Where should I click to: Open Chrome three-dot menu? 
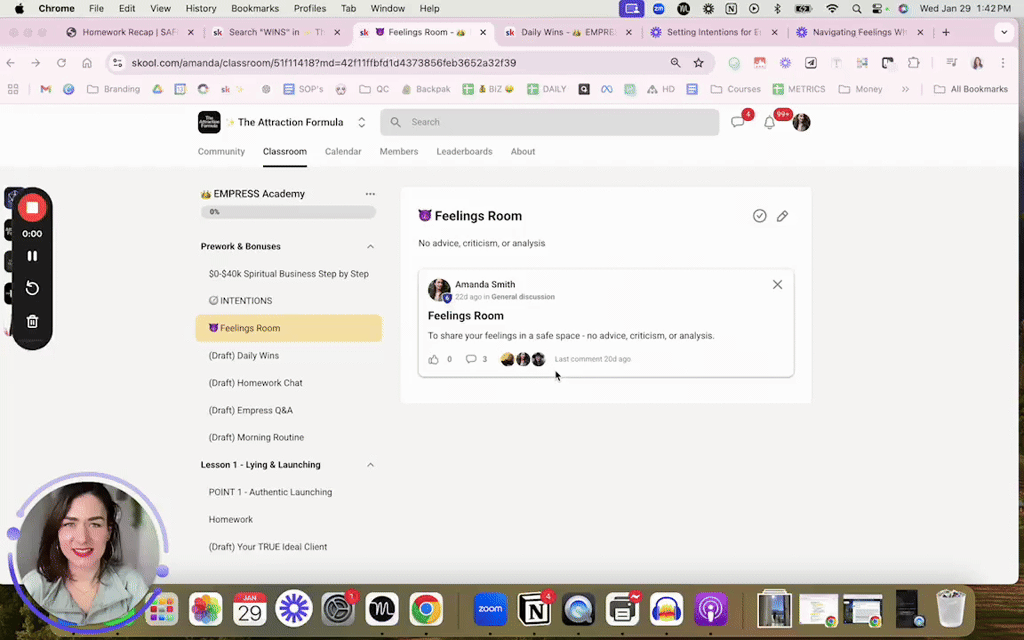click(x=1003, y=63)
